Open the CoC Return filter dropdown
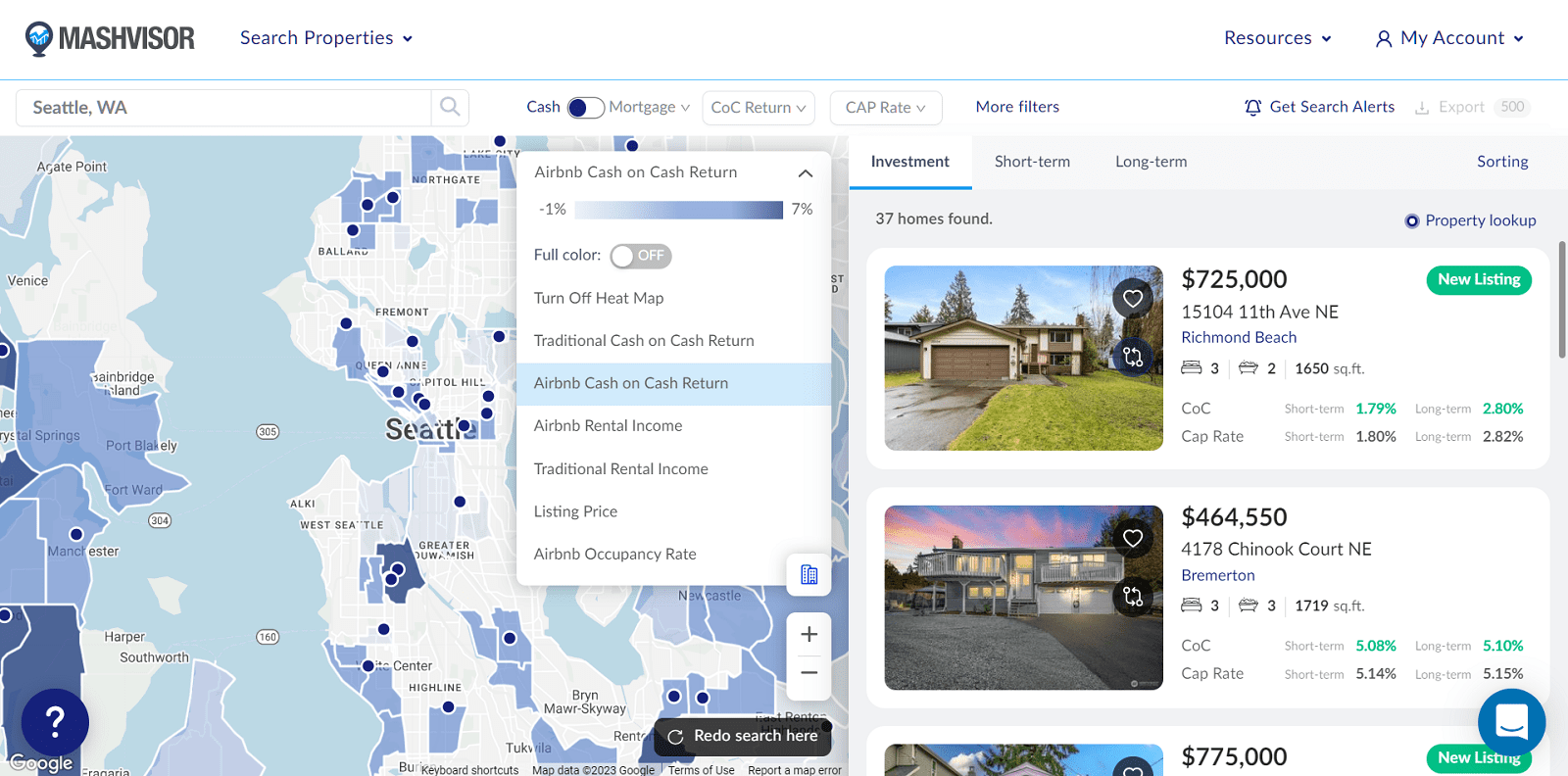The image size is (1568, 776). 759,108
